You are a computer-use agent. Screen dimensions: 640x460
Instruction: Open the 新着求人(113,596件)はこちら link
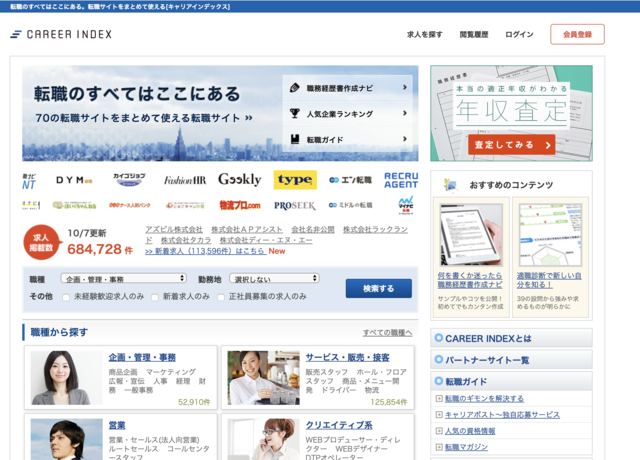tap(206, 251)
